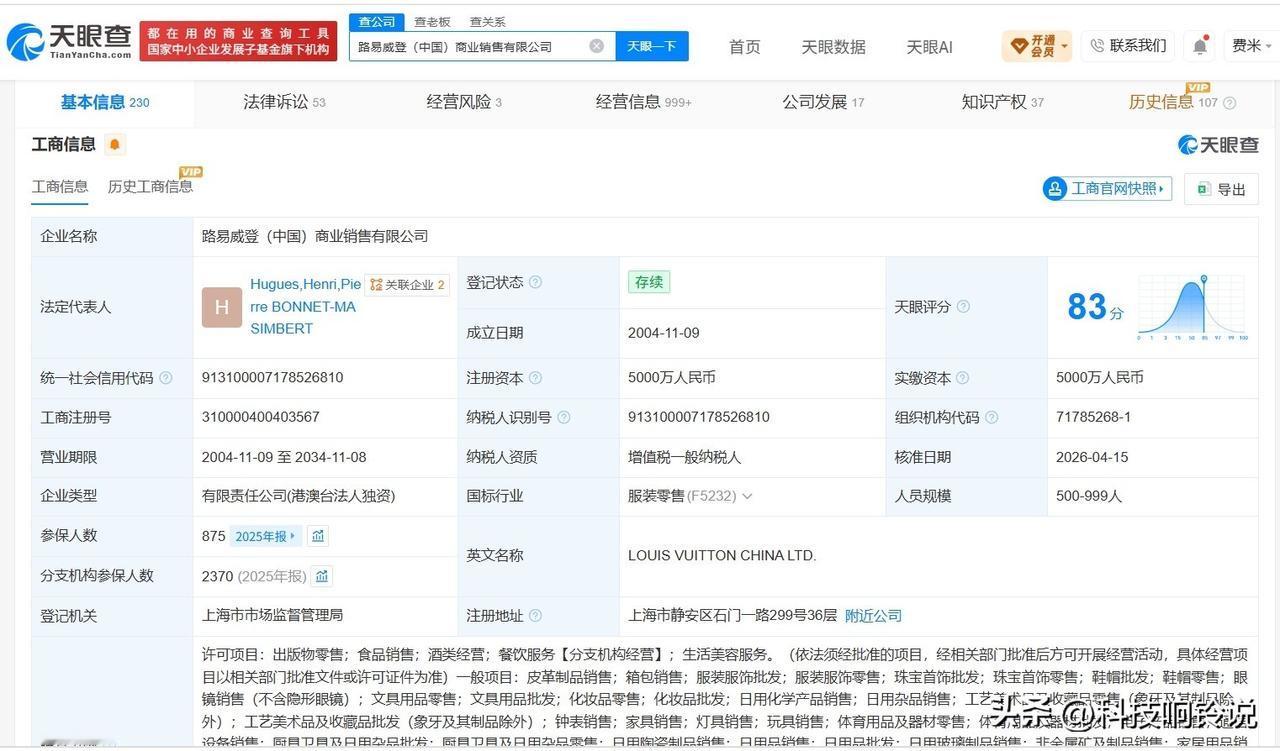The height and width of the screenshot is (751, 1280).
Task: Open the chart icon in the 参保人数 row
Action: [x=318, y=536]
